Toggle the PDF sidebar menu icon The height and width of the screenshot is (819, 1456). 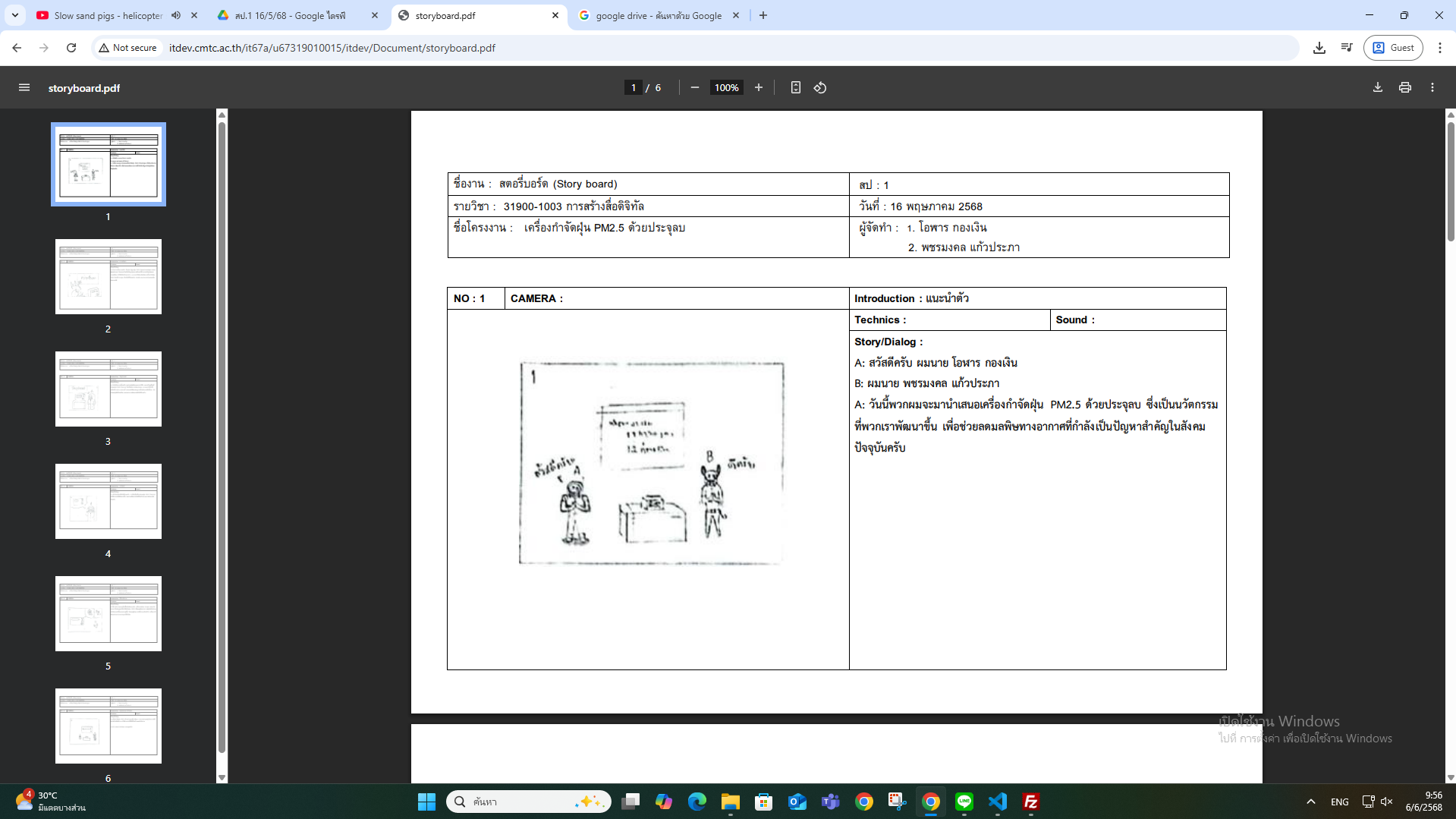tap(24, 87)
